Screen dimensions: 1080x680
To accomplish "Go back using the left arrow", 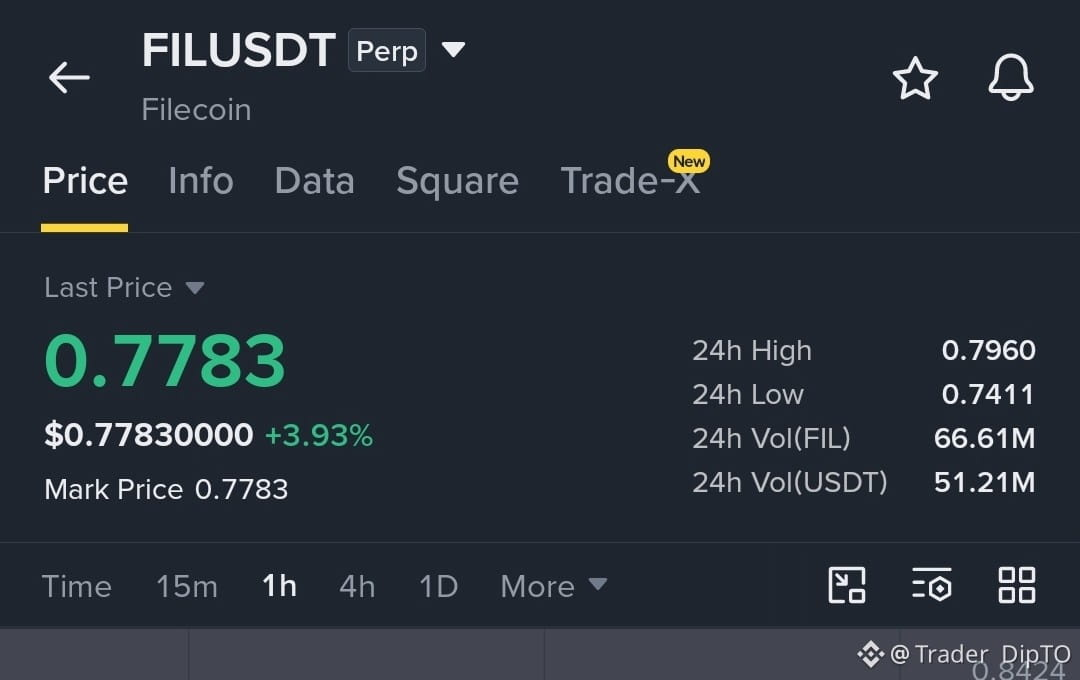I will click(x=69, y=76).
